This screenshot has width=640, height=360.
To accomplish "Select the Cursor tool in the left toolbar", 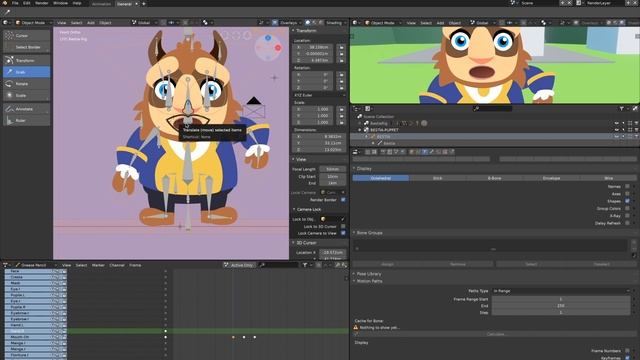I will [27, 36].
